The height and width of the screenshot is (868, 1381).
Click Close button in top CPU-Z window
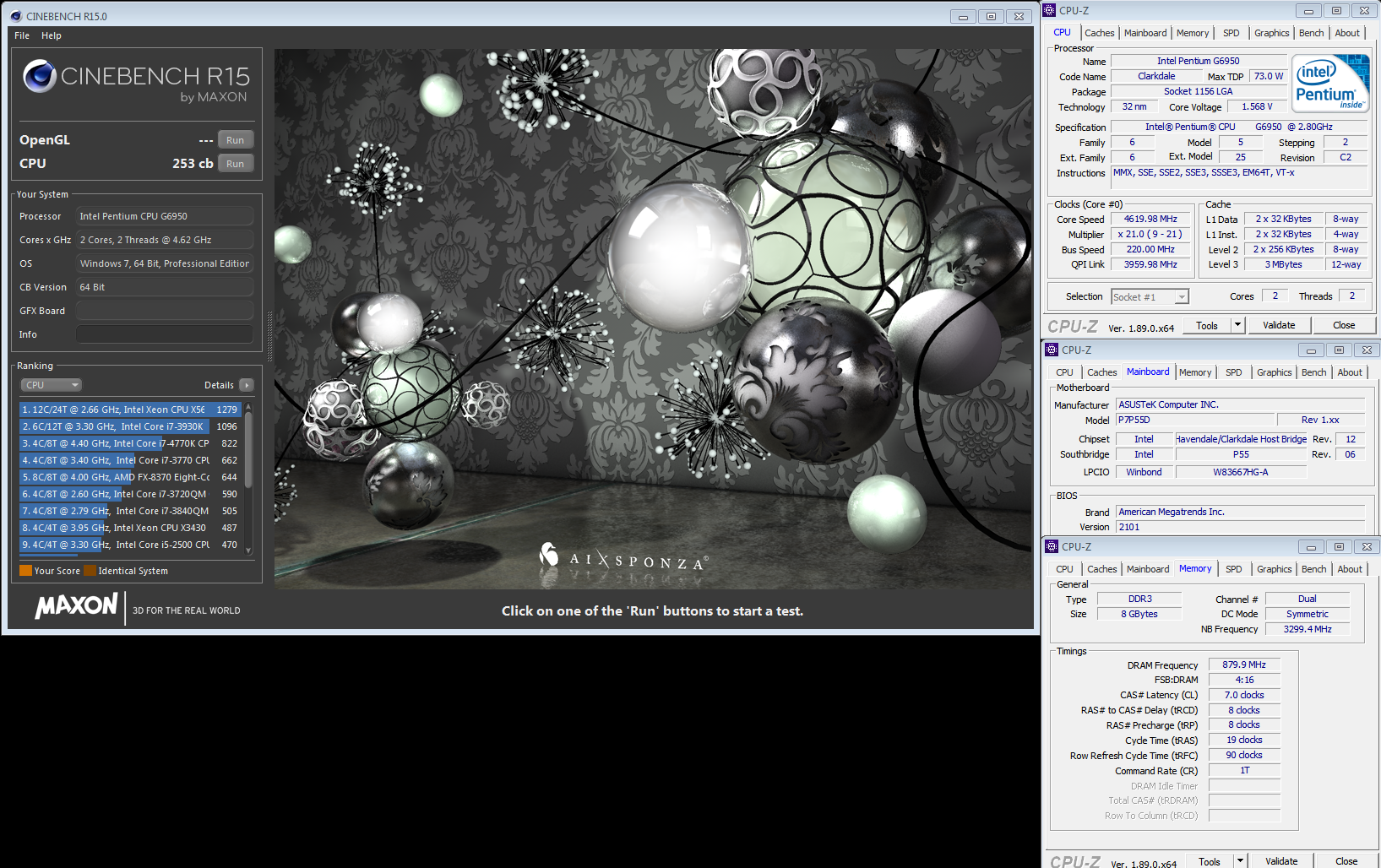pyautogui.click(x=1344, y=325)
